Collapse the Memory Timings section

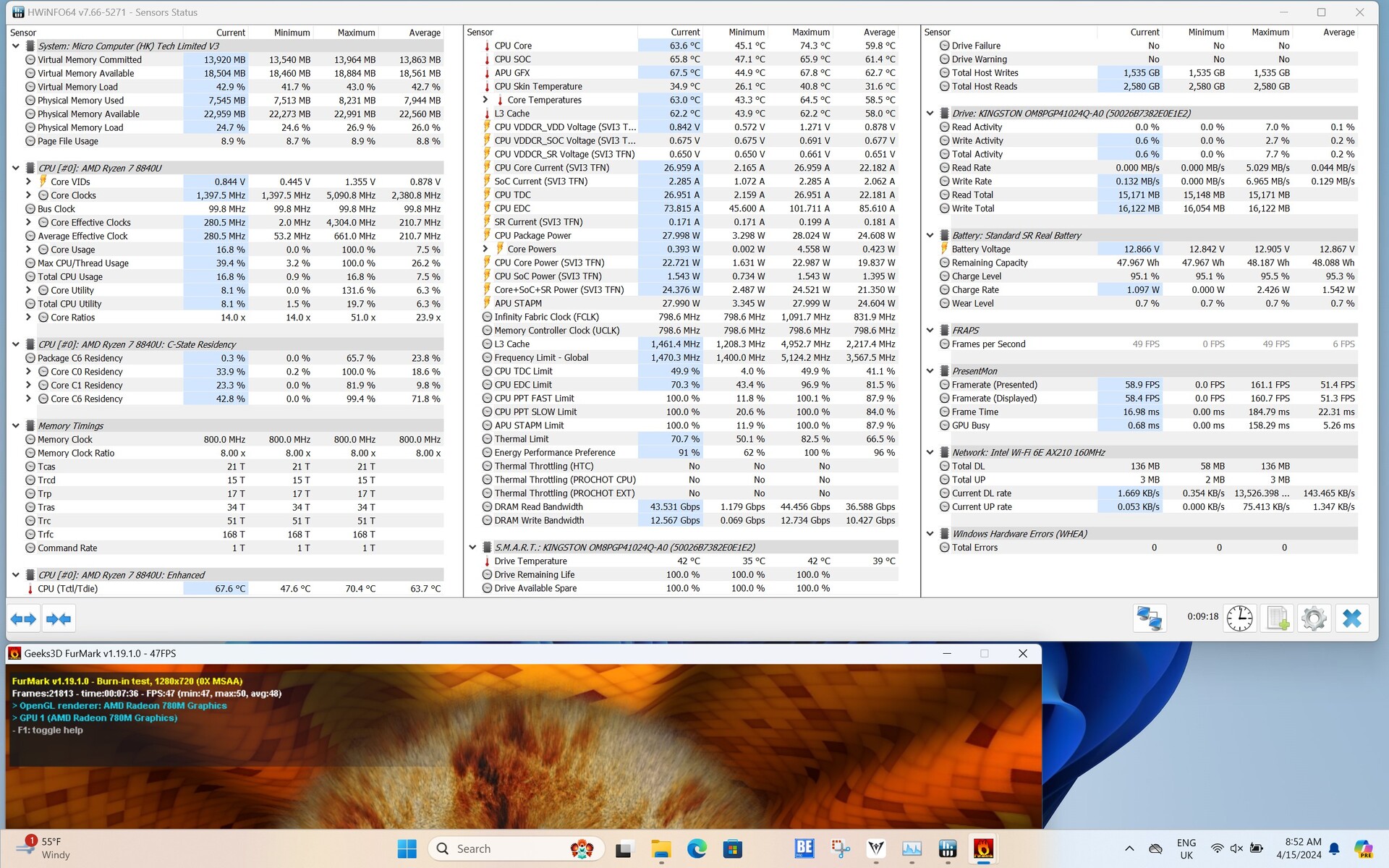[x=16, y=426]
